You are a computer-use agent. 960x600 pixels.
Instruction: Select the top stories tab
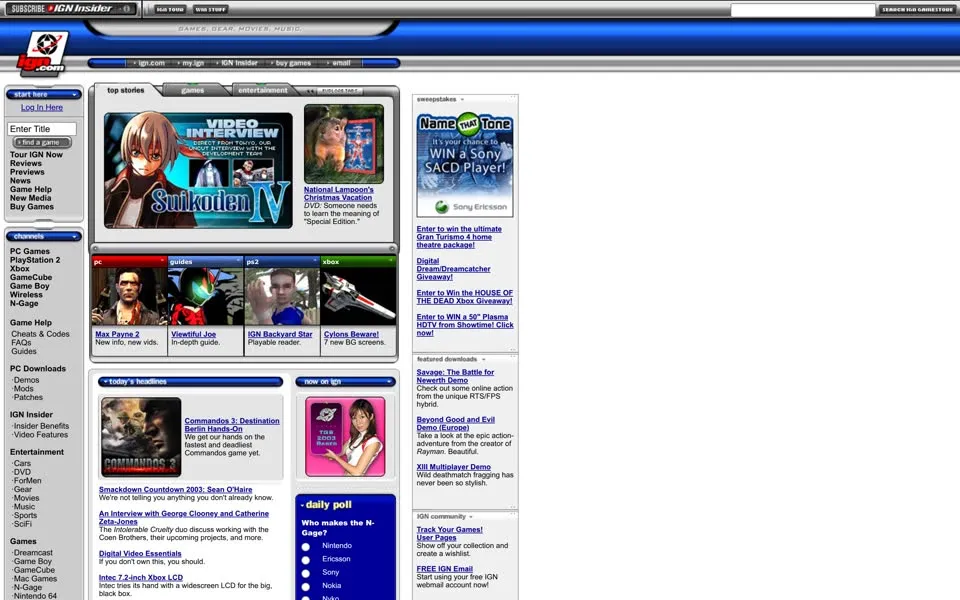pyautogui.click(x=126, y=91)
